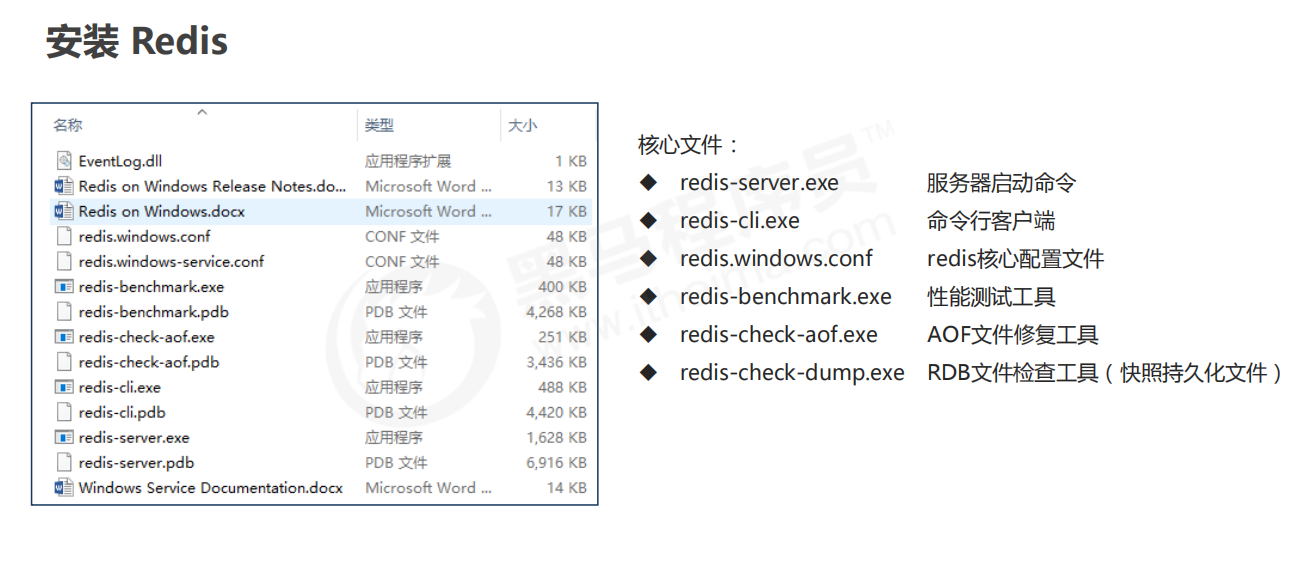Click redis-cli.exe in core files list
The image size is (1311, 563).
740,221
